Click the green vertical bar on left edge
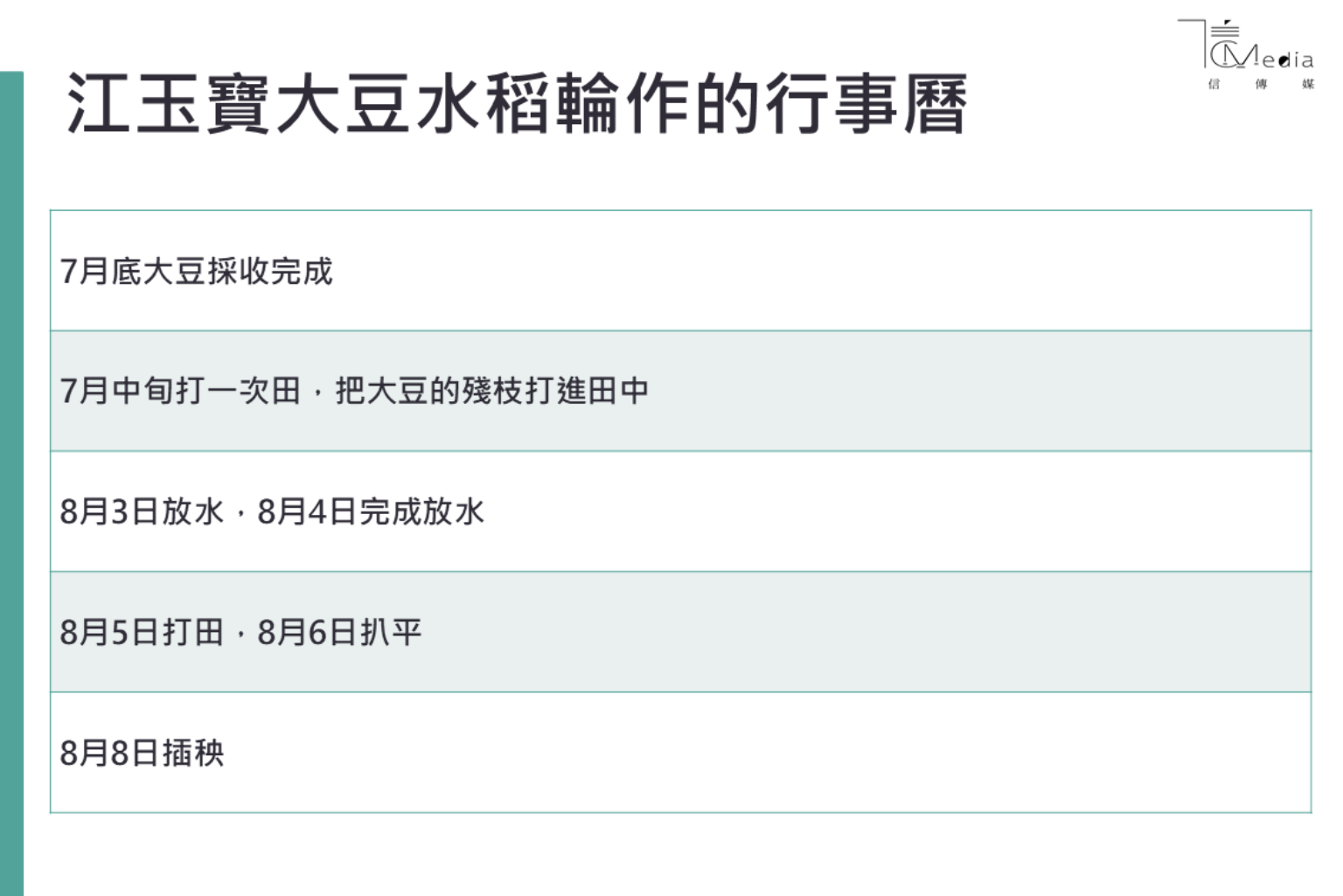Screen dimensions: 1343x896 coord(11,481)
